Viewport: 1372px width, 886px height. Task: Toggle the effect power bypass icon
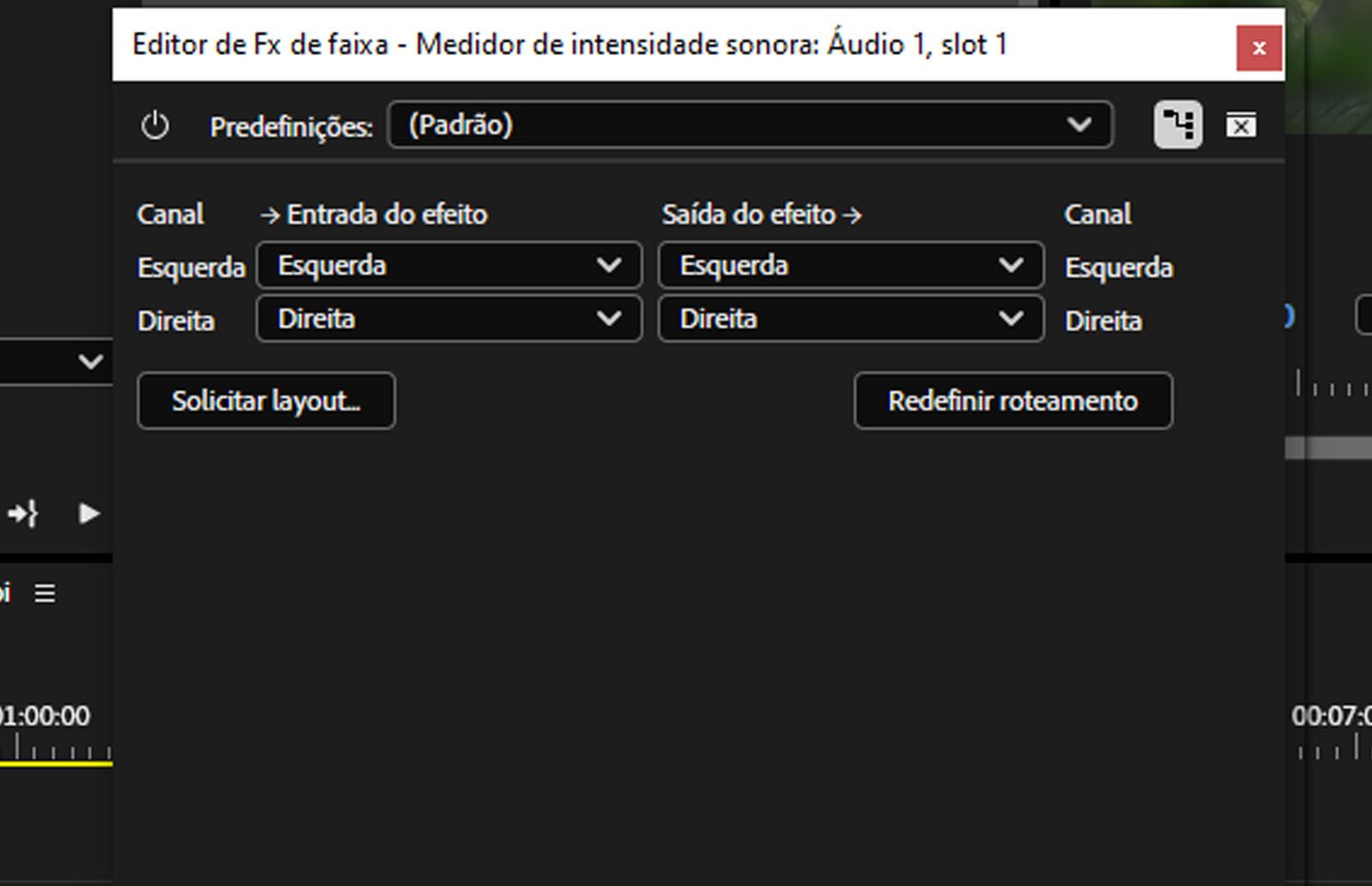point(154,126)
